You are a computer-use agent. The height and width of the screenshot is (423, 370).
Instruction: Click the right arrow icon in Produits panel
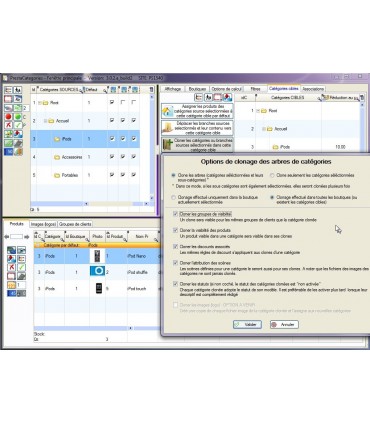(x=27, y=237)
